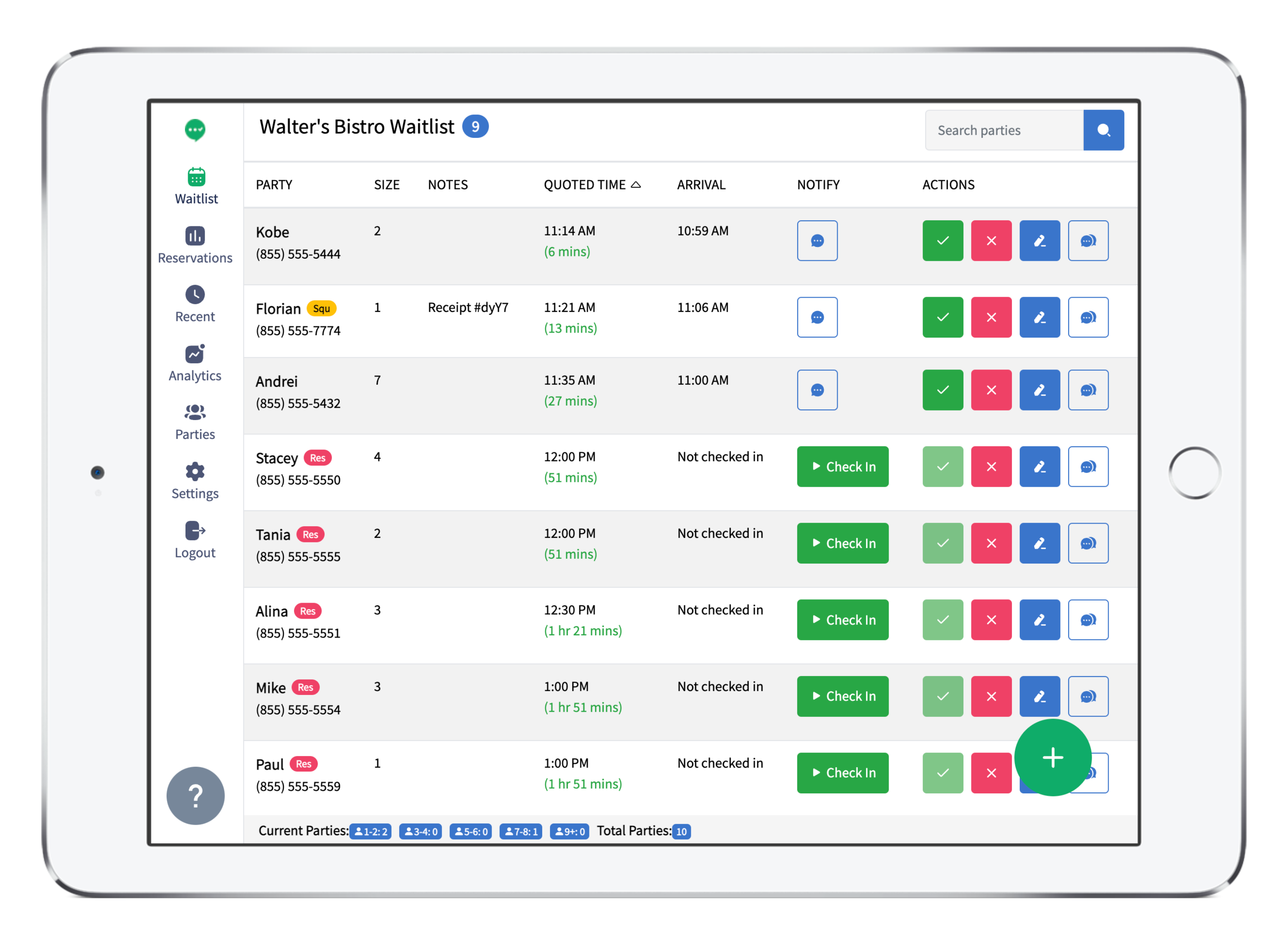Remove Kobe with the red X
1288x945 pixels.
coord(992,241)
